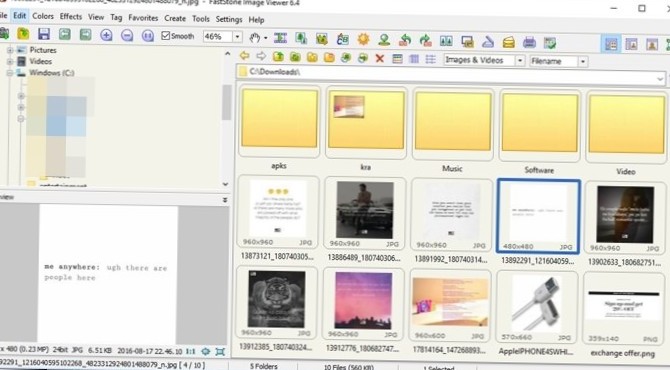Screen dimensions: 670x370
Task: Open the Adjust Lighting sun icon
Action: click(x=363, y=39)
